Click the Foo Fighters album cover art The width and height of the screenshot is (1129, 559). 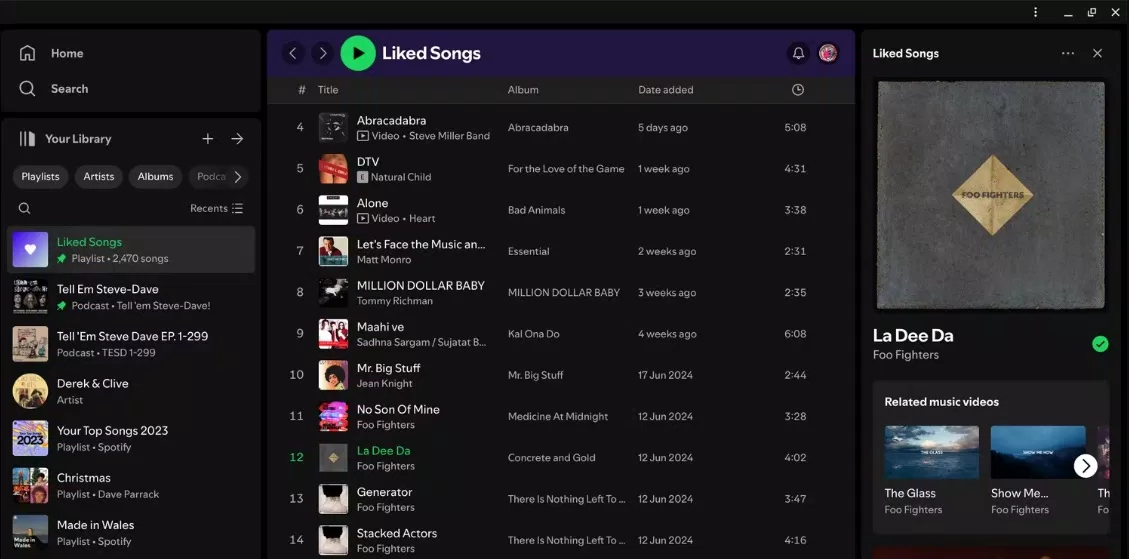tap(991, 195)
